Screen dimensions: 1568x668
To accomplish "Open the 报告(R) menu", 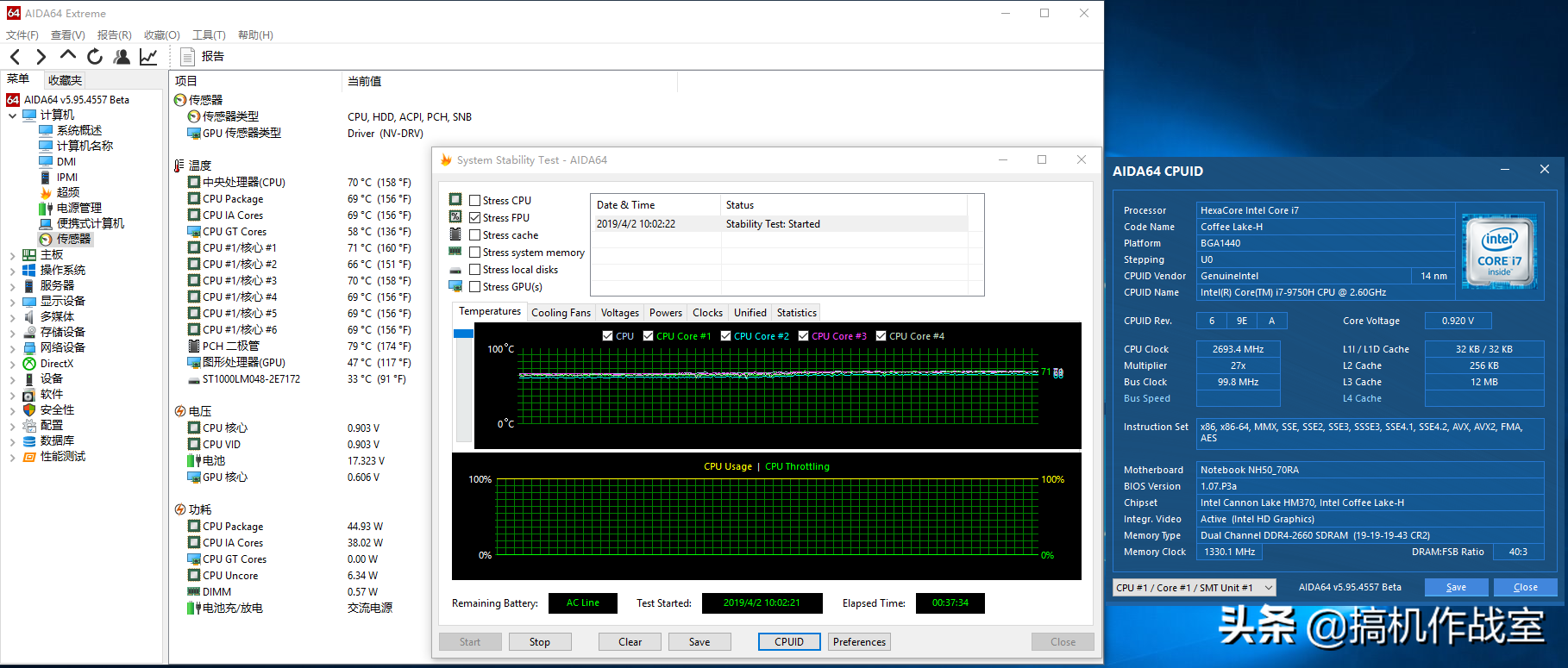I will 115,35.
